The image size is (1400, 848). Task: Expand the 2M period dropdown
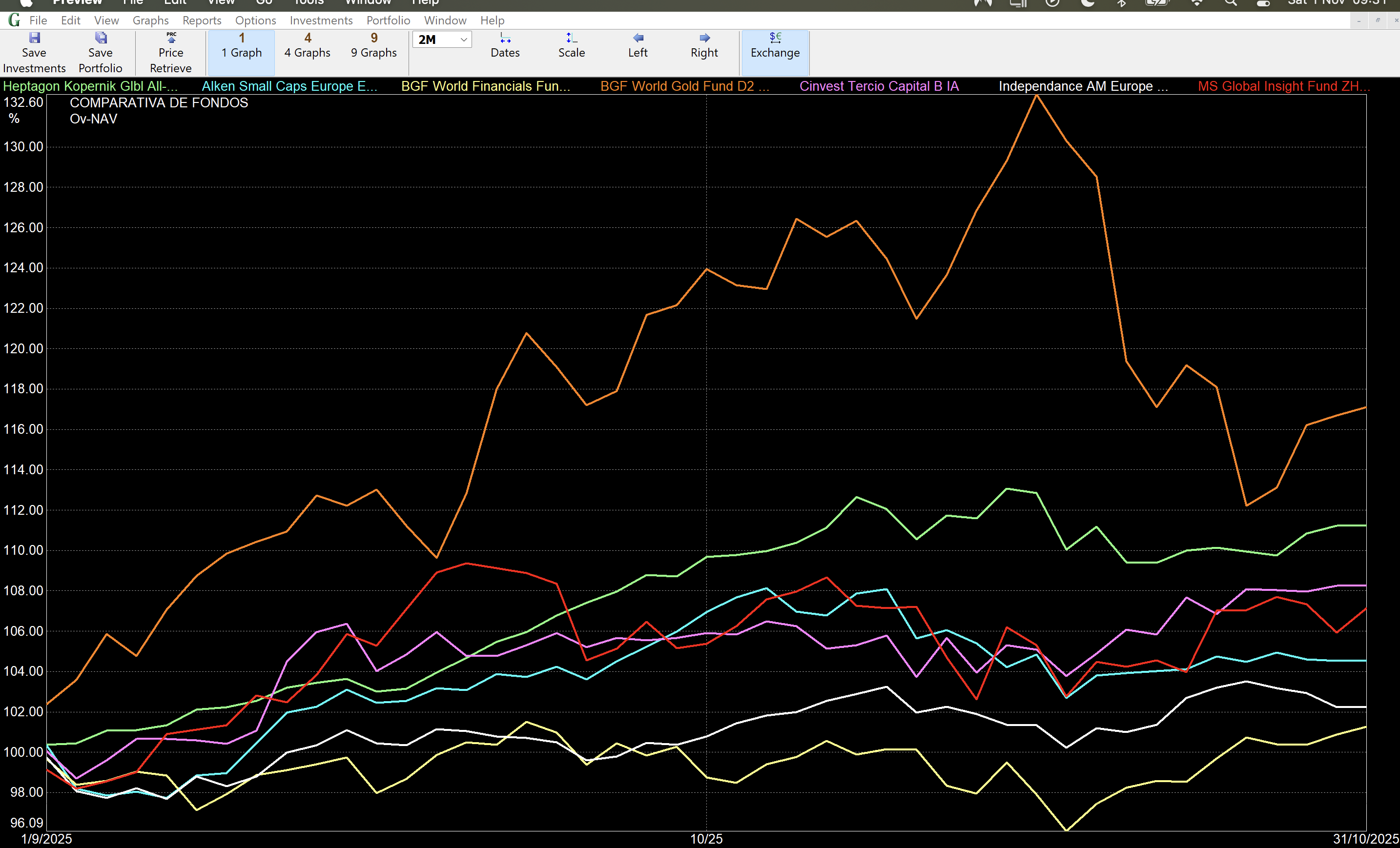point(464,40)
